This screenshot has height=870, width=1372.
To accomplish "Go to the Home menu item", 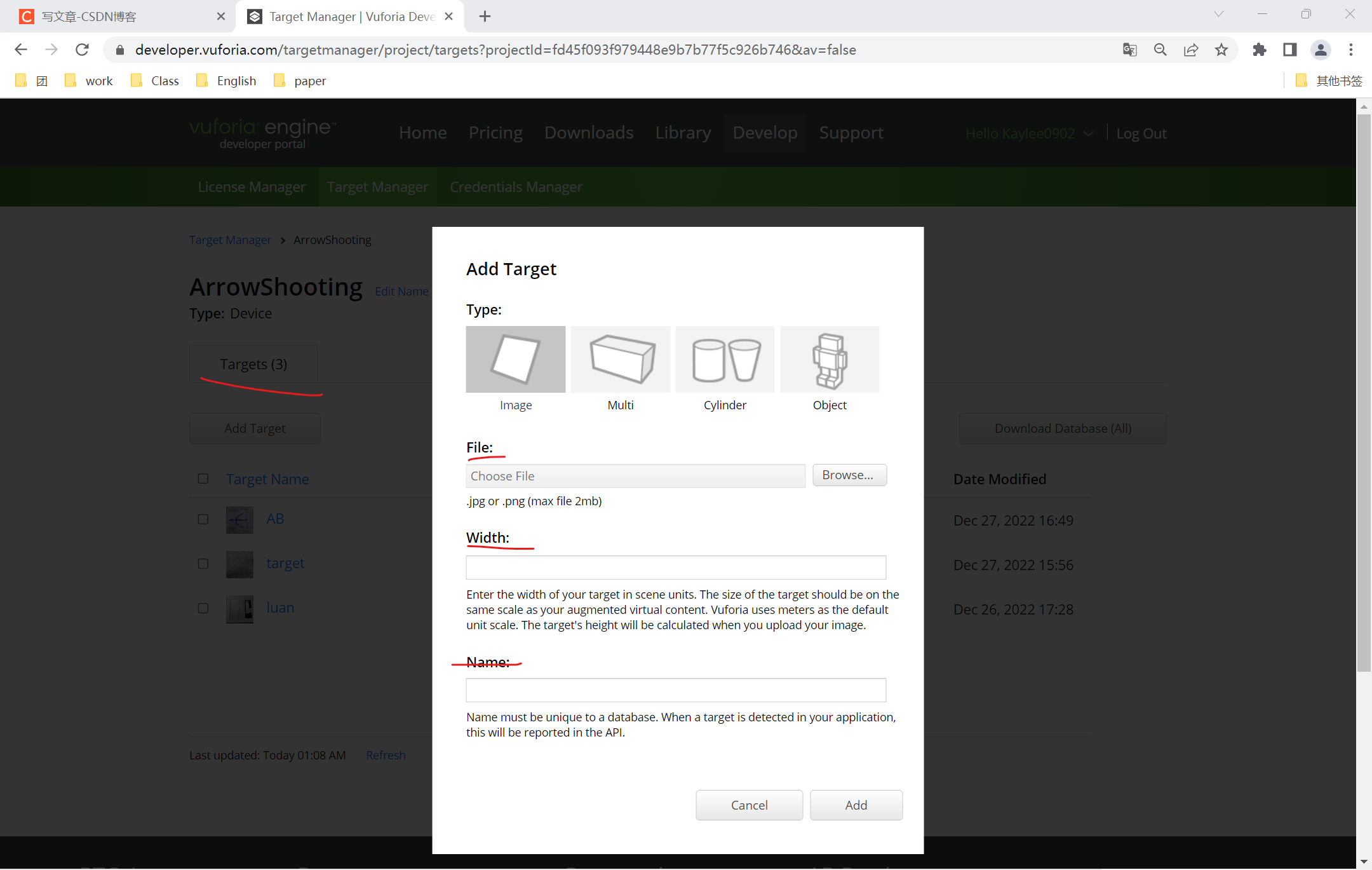I will pyautogui.click(x=423, y=132).
